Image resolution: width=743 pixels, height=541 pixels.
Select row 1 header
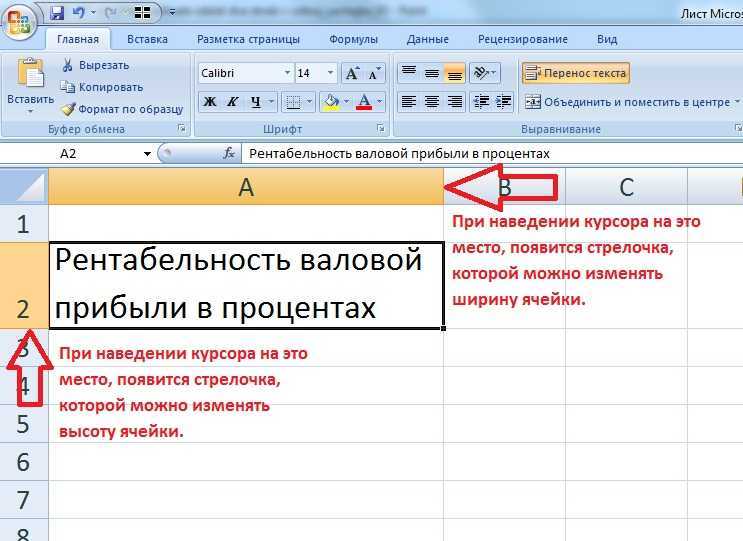point(24,224)
